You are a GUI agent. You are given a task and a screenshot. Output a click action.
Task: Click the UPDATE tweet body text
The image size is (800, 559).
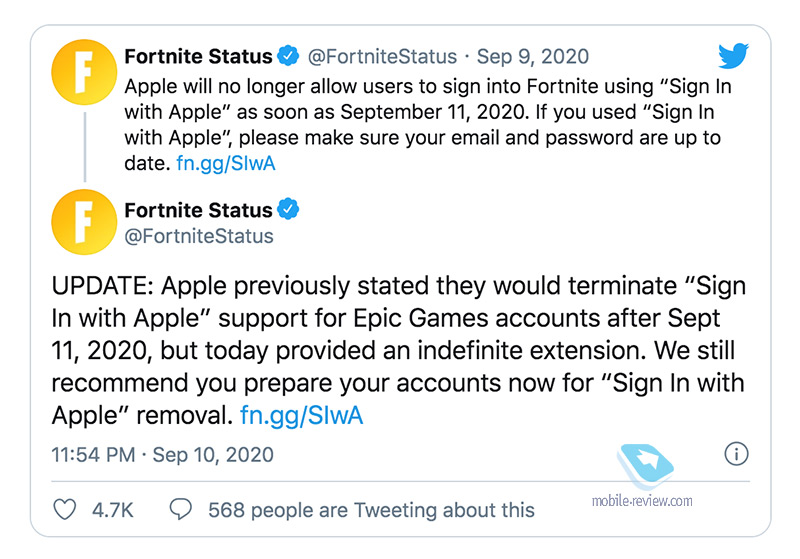point(398,350)
